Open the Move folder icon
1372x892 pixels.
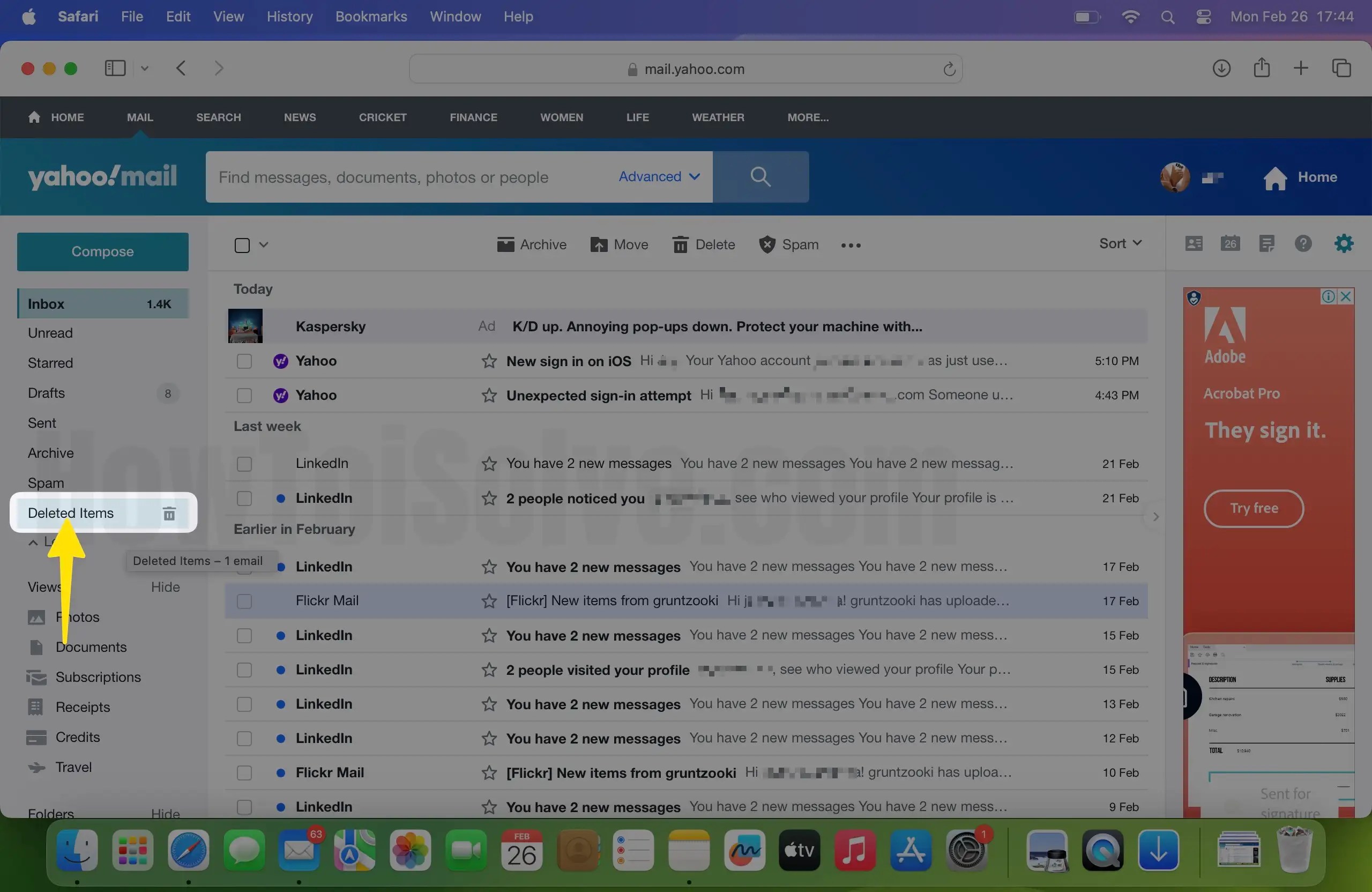(619, 244)
